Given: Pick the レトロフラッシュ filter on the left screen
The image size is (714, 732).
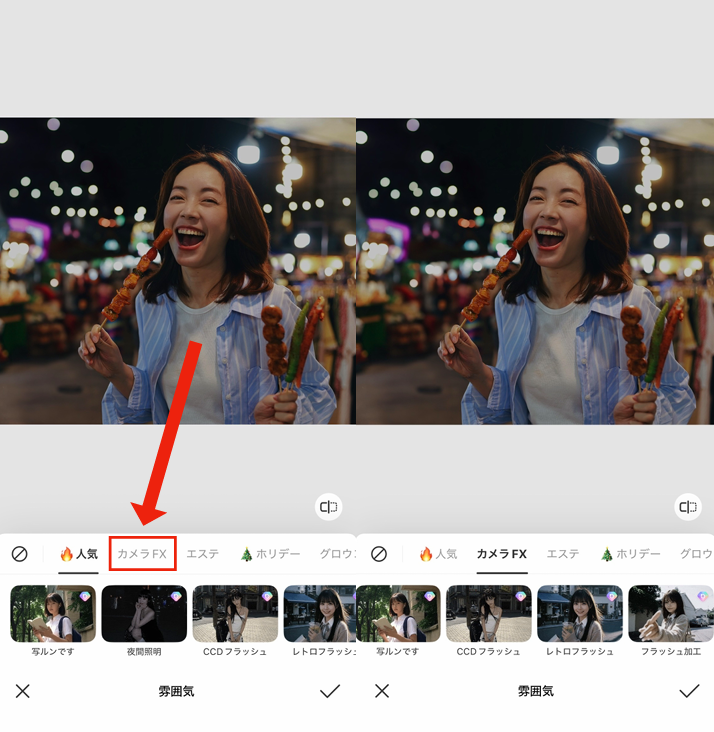Looking at the screenshot, I should (319, 614).
